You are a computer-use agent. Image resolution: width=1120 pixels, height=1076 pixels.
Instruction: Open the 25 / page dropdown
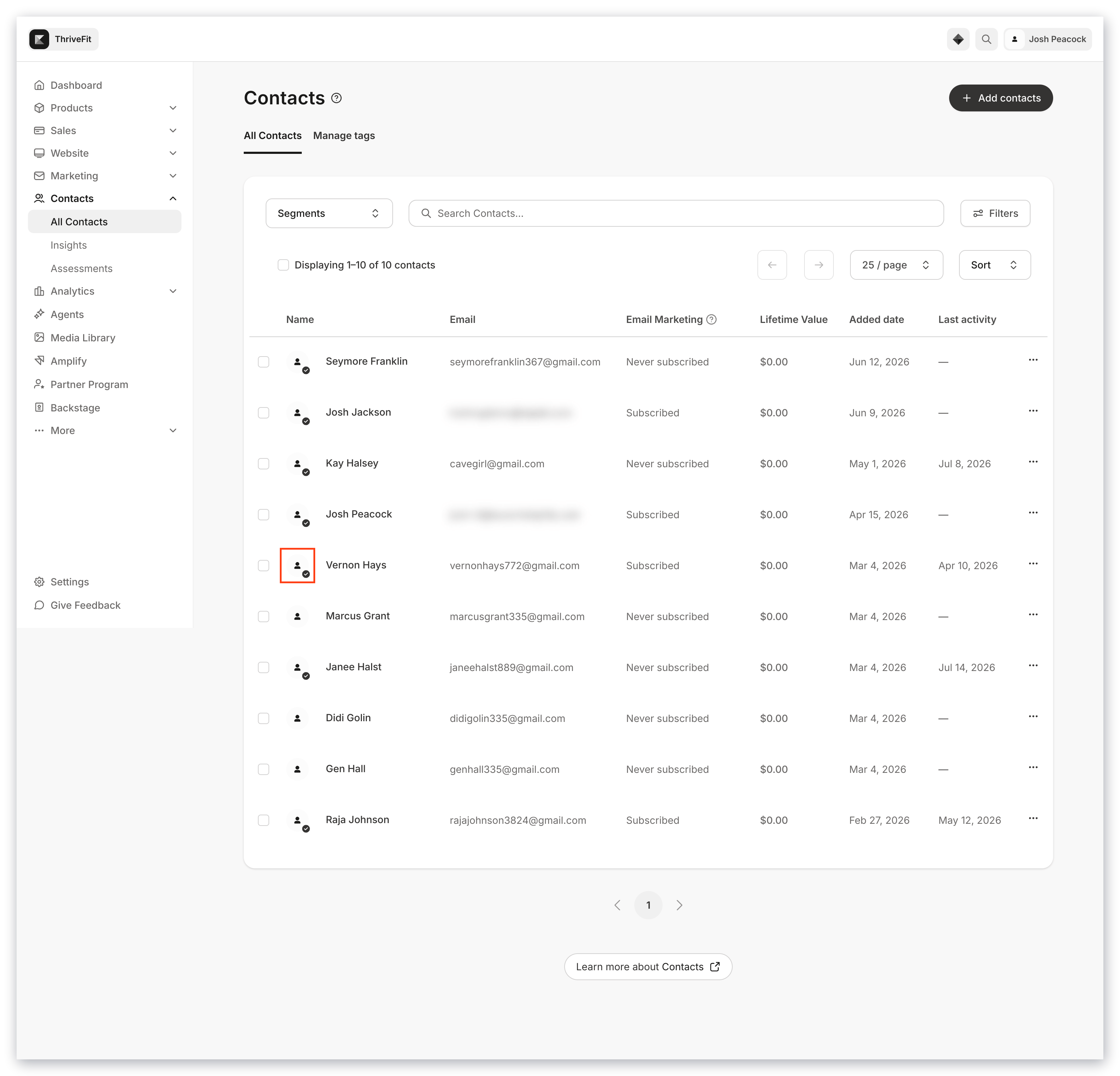coord(896,265)
